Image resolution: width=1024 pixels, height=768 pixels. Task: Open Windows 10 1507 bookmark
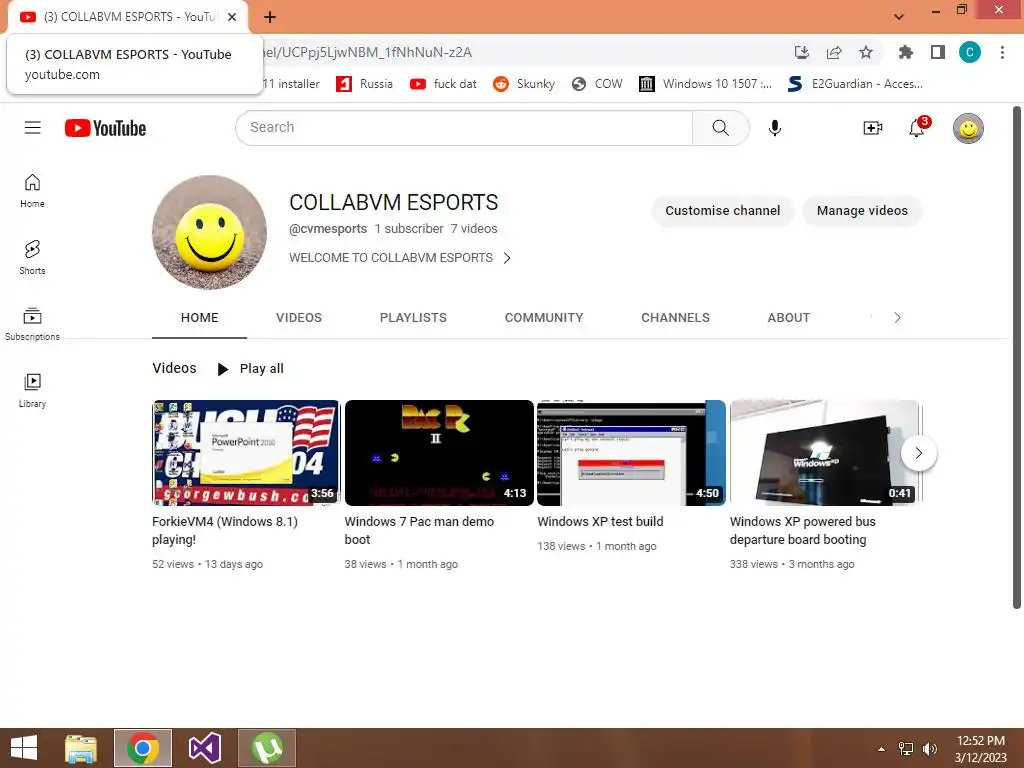(705, 84)
